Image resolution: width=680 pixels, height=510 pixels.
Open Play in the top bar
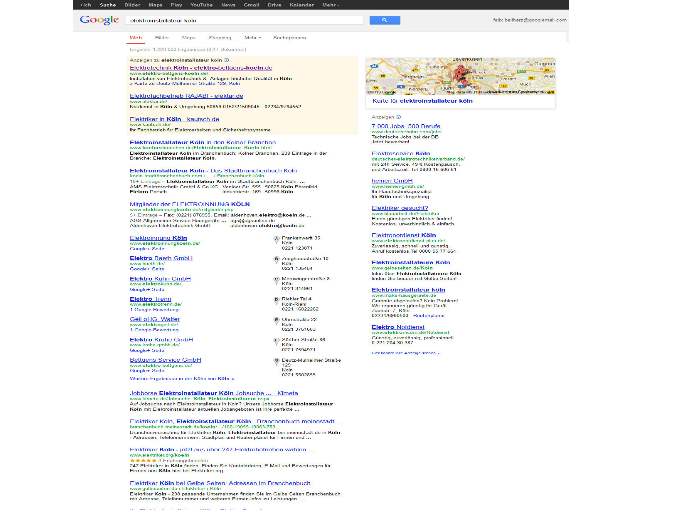click(x=176, y=5)
